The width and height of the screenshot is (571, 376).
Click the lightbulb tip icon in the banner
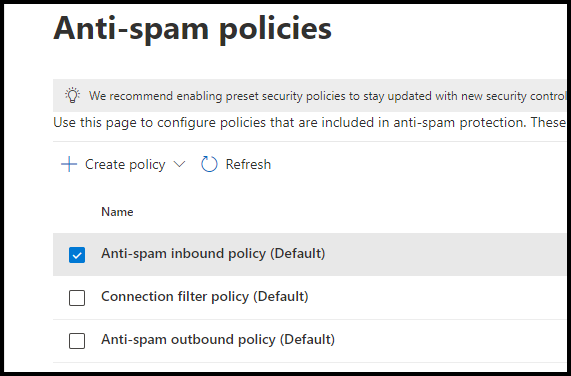72,95
